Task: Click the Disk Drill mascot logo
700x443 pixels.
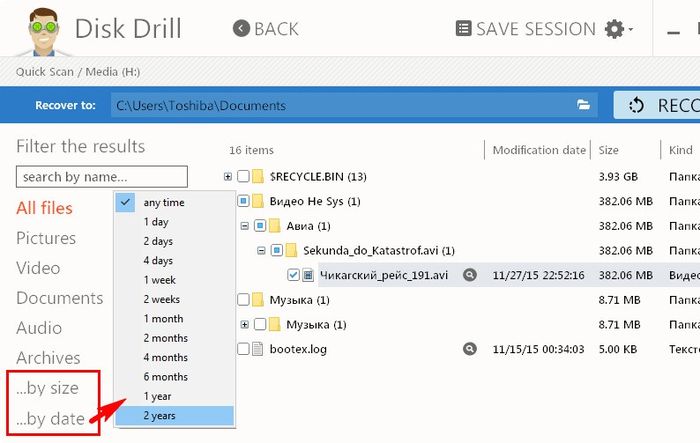Action: (43, 31)
